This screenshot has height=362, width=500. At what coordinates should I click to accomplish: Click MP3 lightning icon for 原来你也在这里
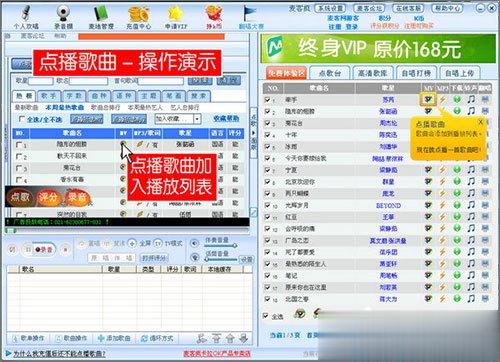442,287
